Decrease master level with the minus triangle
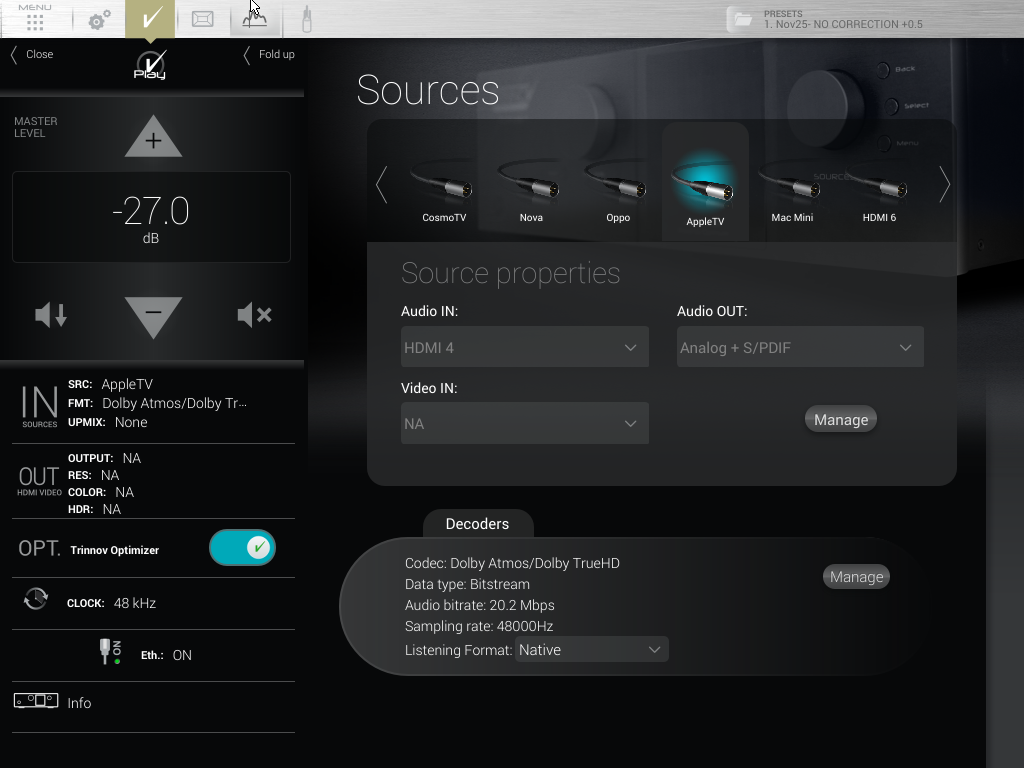Viewport: 1024px width, 768px height. point(153,317)
